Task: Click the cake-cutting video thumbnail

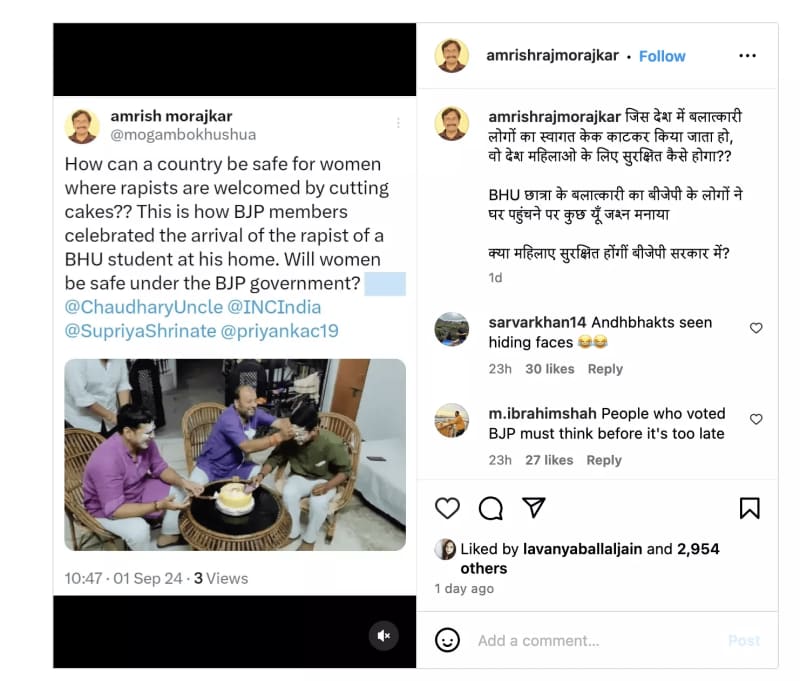Action: point(235,454)
